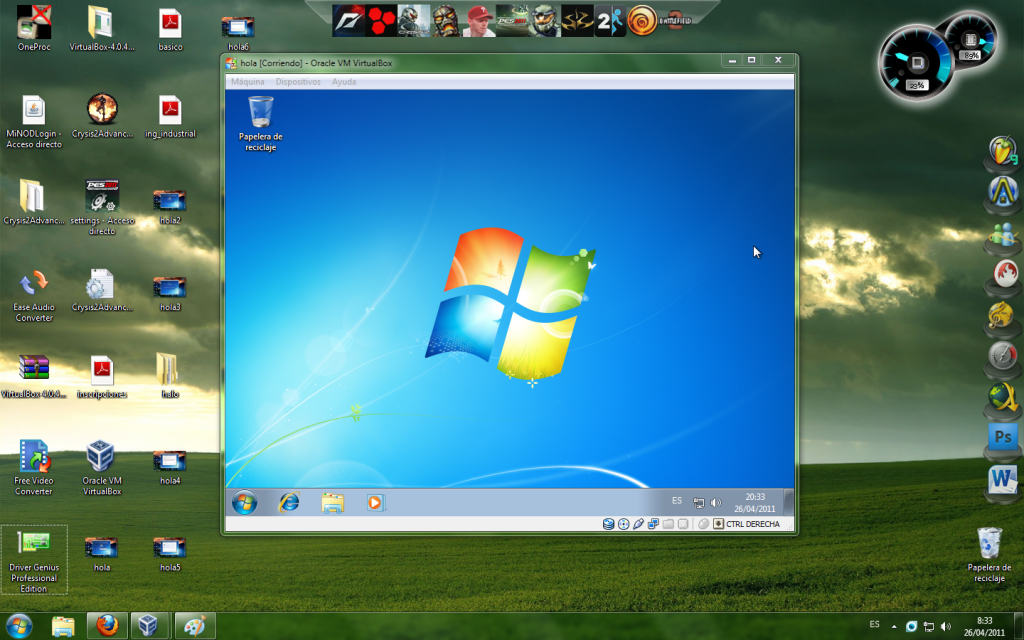Viewport: 1024px width, 640px height.
Task: Select the ing_industrial PDF on the desktop
Action: point(170,116)
